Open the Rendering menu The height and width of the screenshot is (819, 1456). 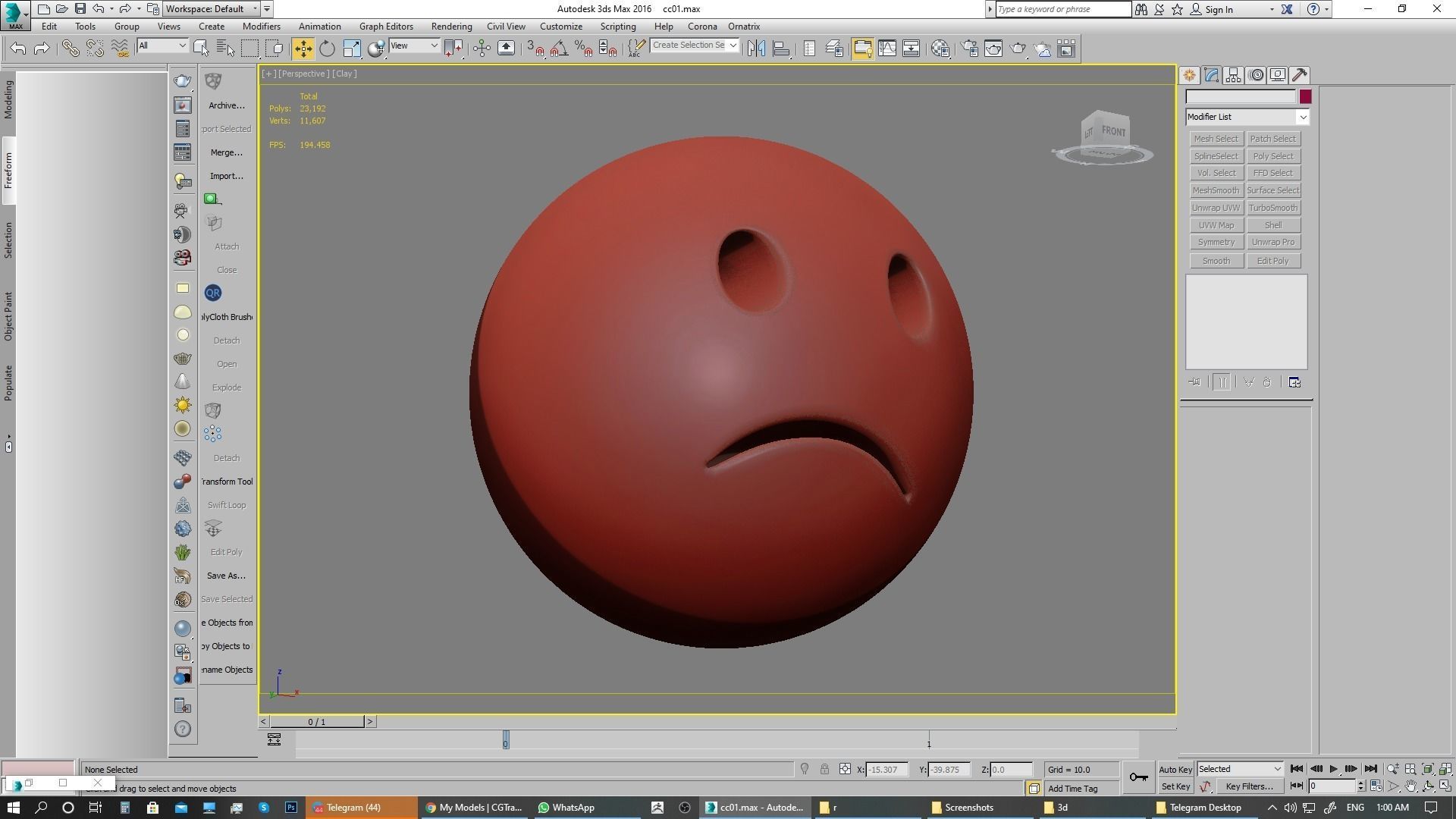[451, 27]
